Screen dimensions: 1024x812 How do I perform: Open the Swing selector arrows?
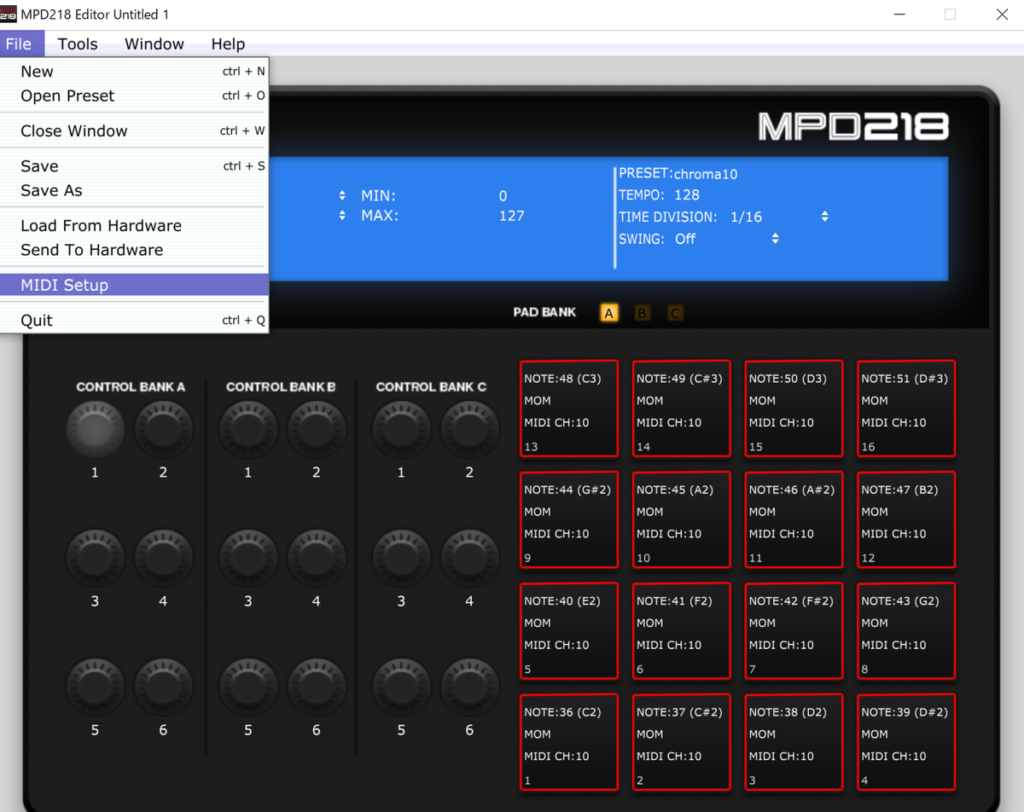775,238
